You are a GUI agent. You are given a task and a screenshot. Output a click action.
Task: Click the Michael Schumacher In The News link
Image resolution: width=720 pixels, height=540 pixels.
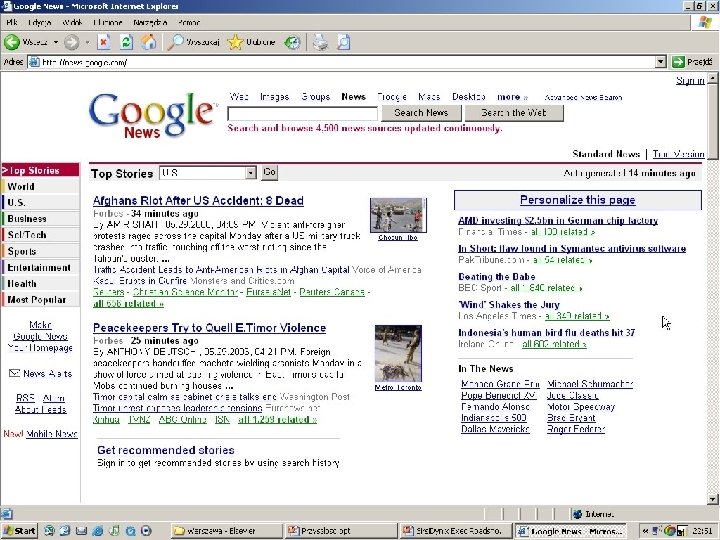pyautogui.click(x=590, y=384)
